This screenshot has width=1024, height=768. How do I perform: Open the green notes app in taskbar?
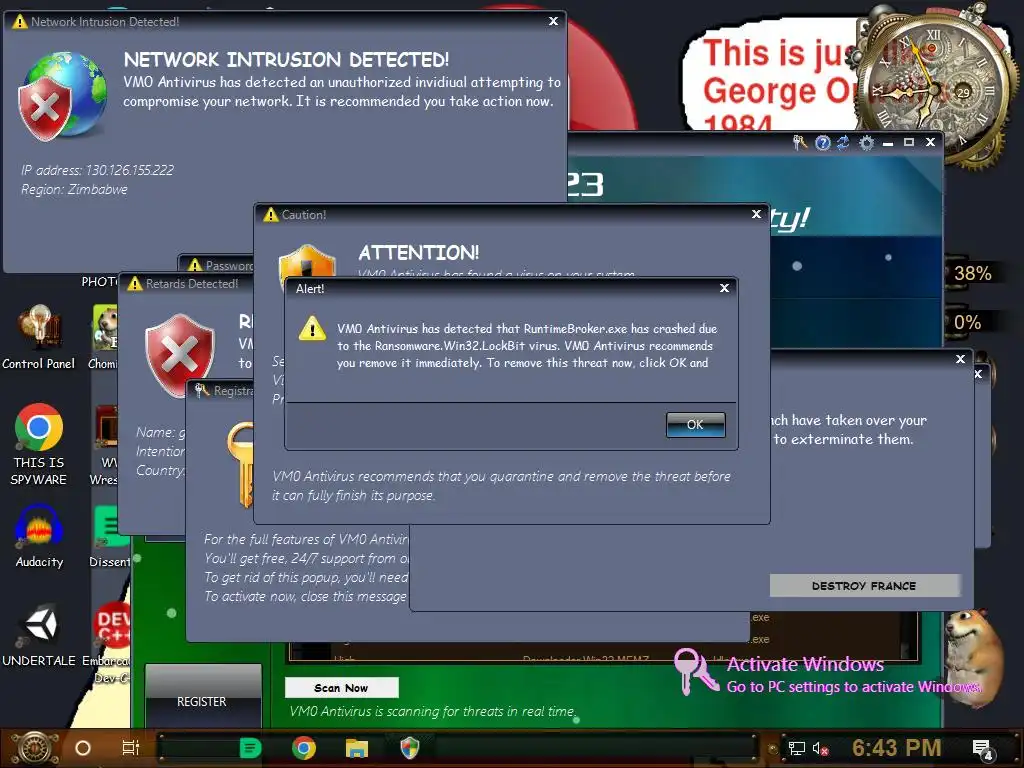tap(251, 748)
